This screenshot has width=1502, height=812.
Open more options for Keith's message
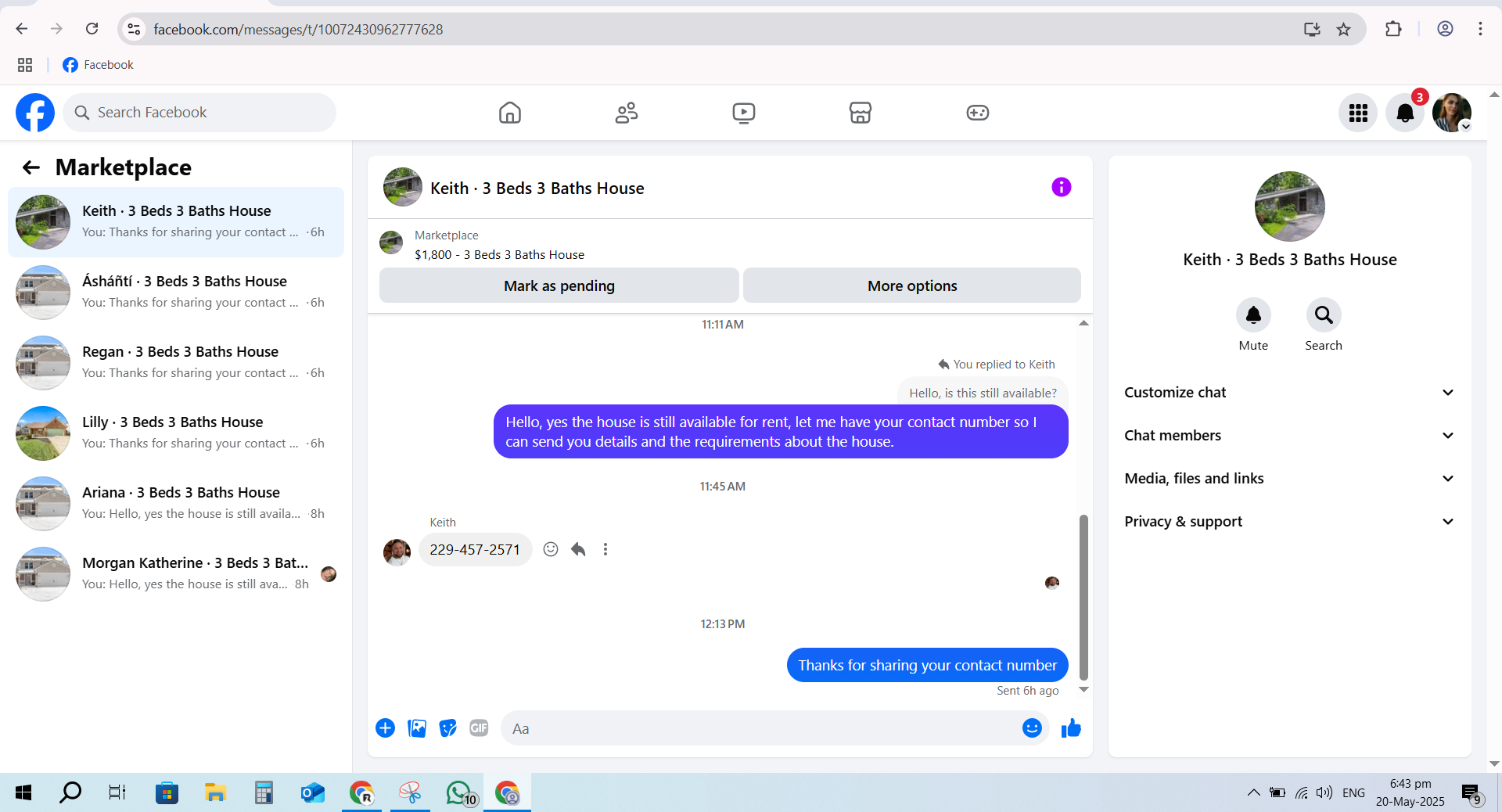click(605, 549)
